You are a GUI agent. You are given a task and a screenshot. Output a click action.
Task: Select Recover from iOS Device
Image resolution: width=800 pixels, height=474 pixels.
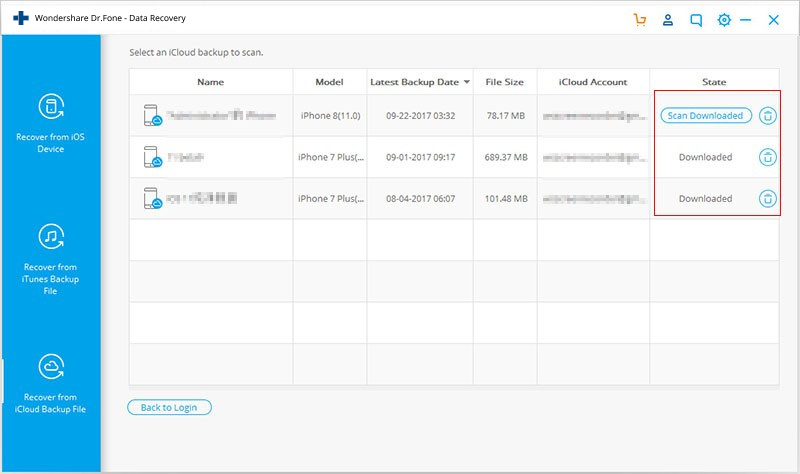tap(51, 123)
